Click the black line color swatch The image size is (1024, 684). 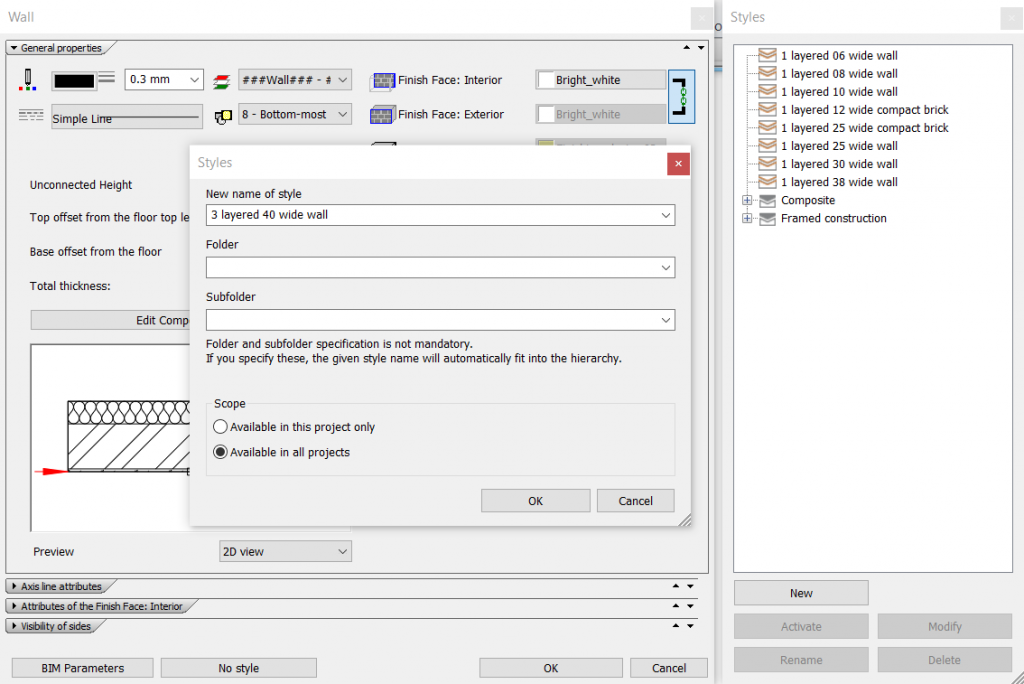(x=74, y=80)
